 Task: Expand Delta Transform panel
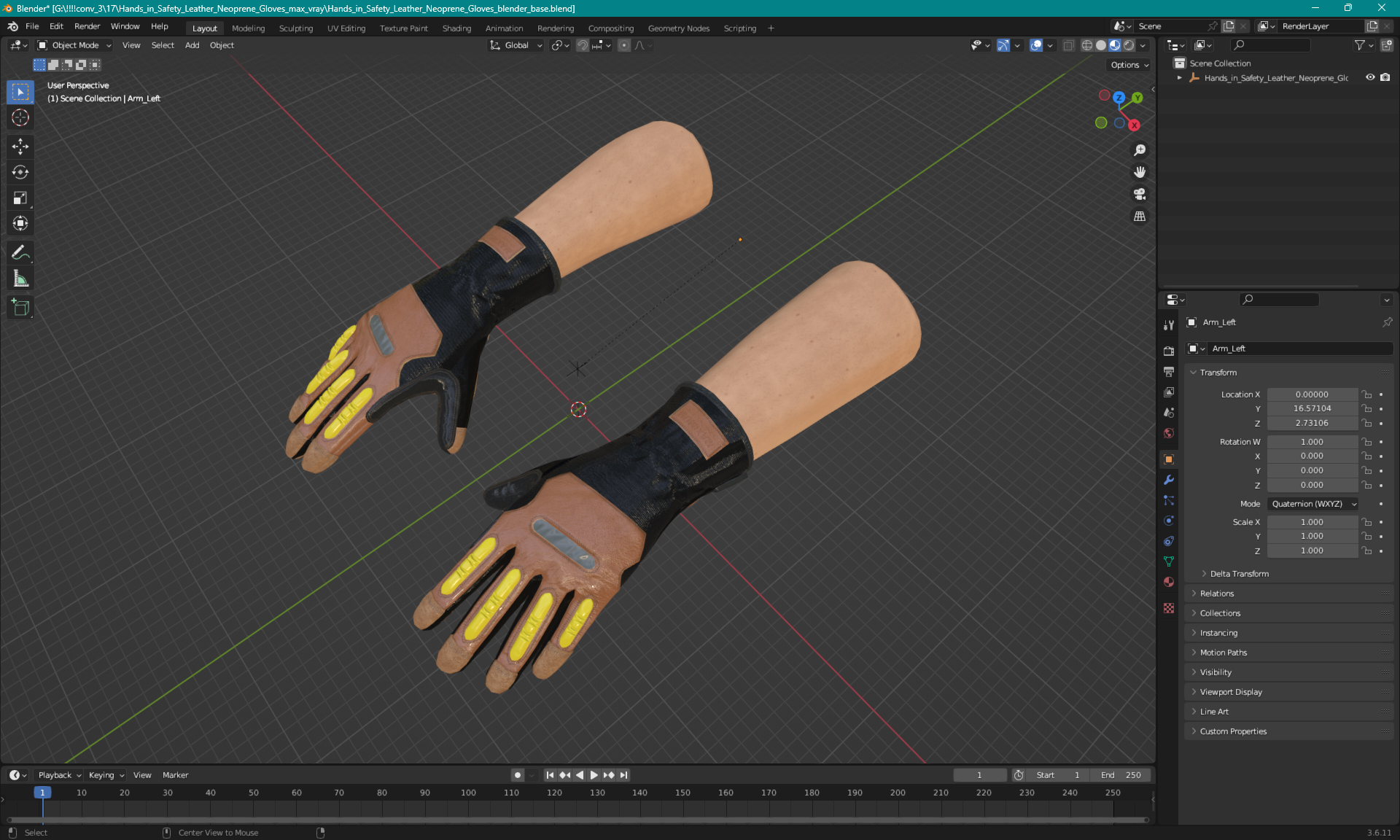pyautogui.click(x=1239, y=574)
